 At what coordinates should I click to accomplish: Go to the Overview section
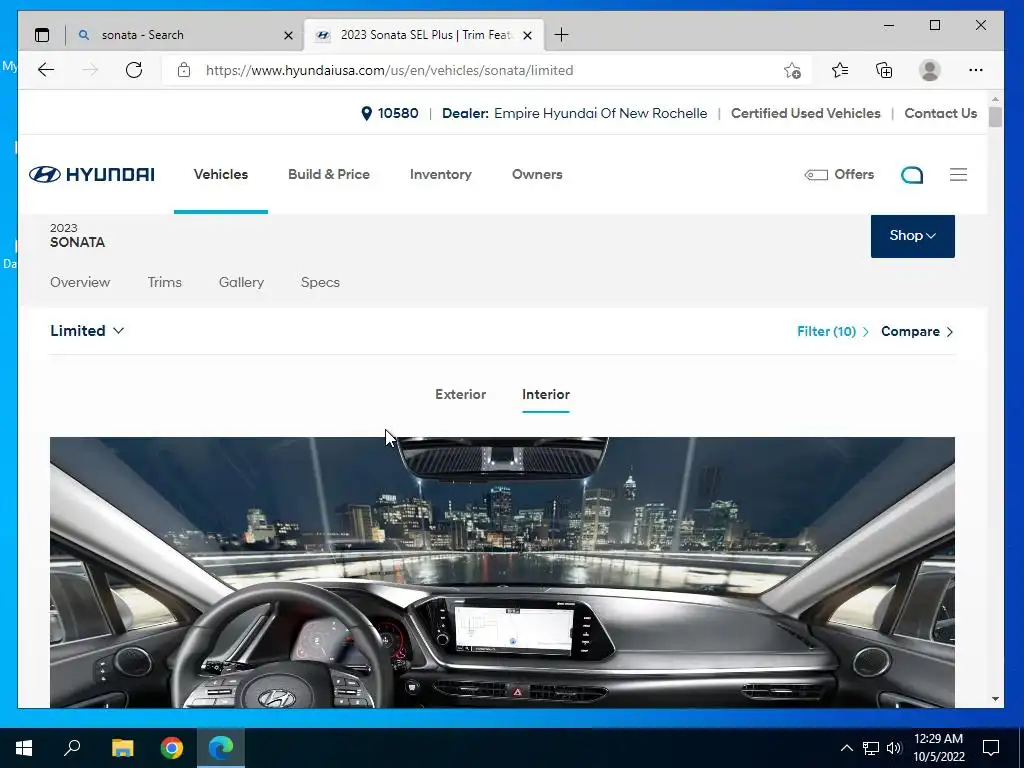pyautogui.click(x=80, y=282)
